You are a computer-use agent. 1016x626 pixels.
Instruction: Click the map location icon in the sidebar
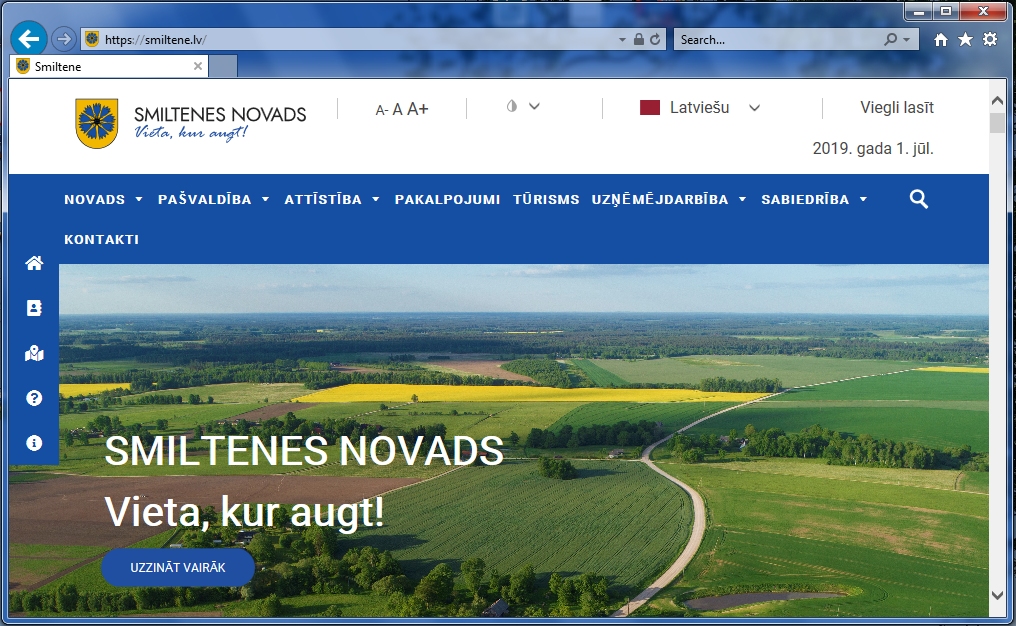(34, 353)
